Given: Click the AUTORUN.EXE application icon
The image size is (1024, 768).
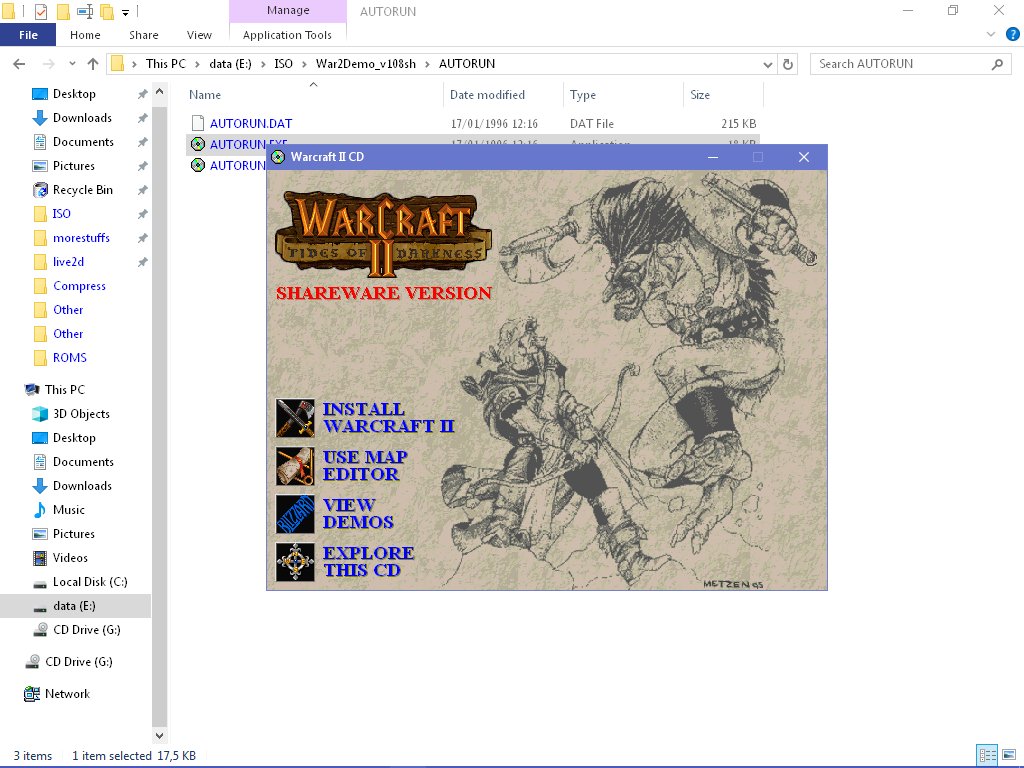Looking at the screenshot, I should (x=198, y=144).
